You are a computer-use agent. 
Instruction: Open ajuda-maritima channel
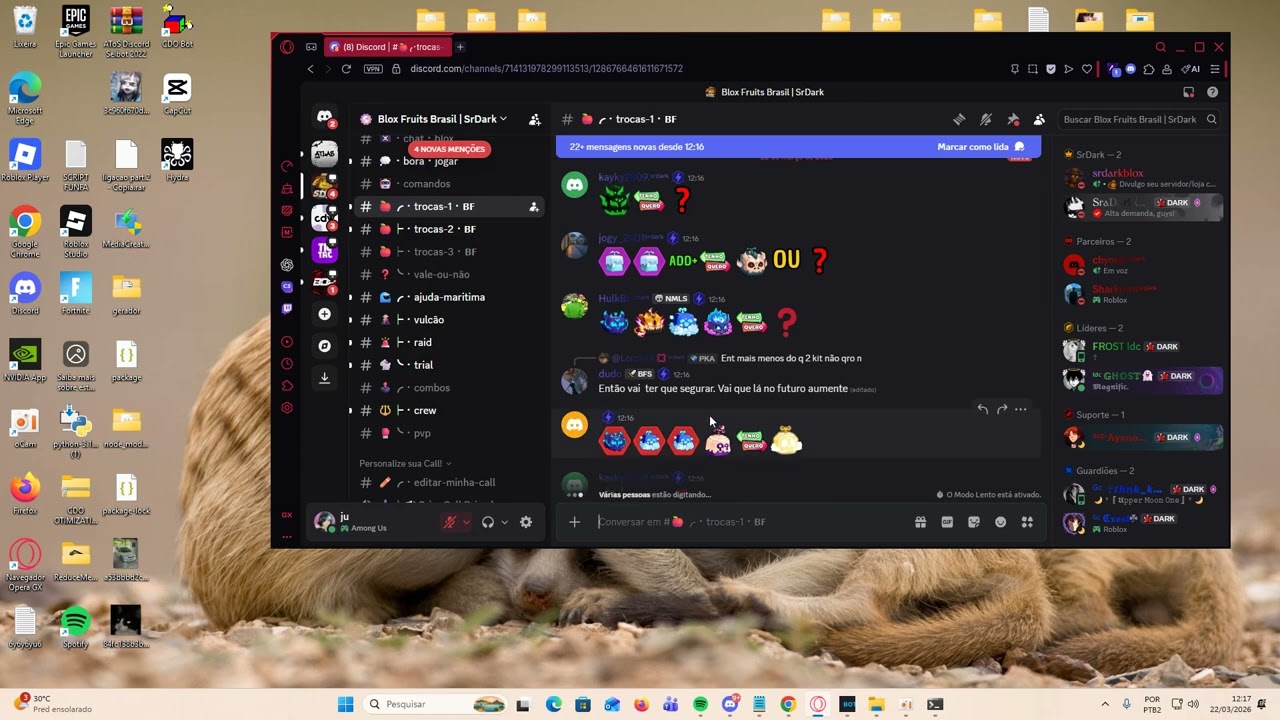coord(447,297)
